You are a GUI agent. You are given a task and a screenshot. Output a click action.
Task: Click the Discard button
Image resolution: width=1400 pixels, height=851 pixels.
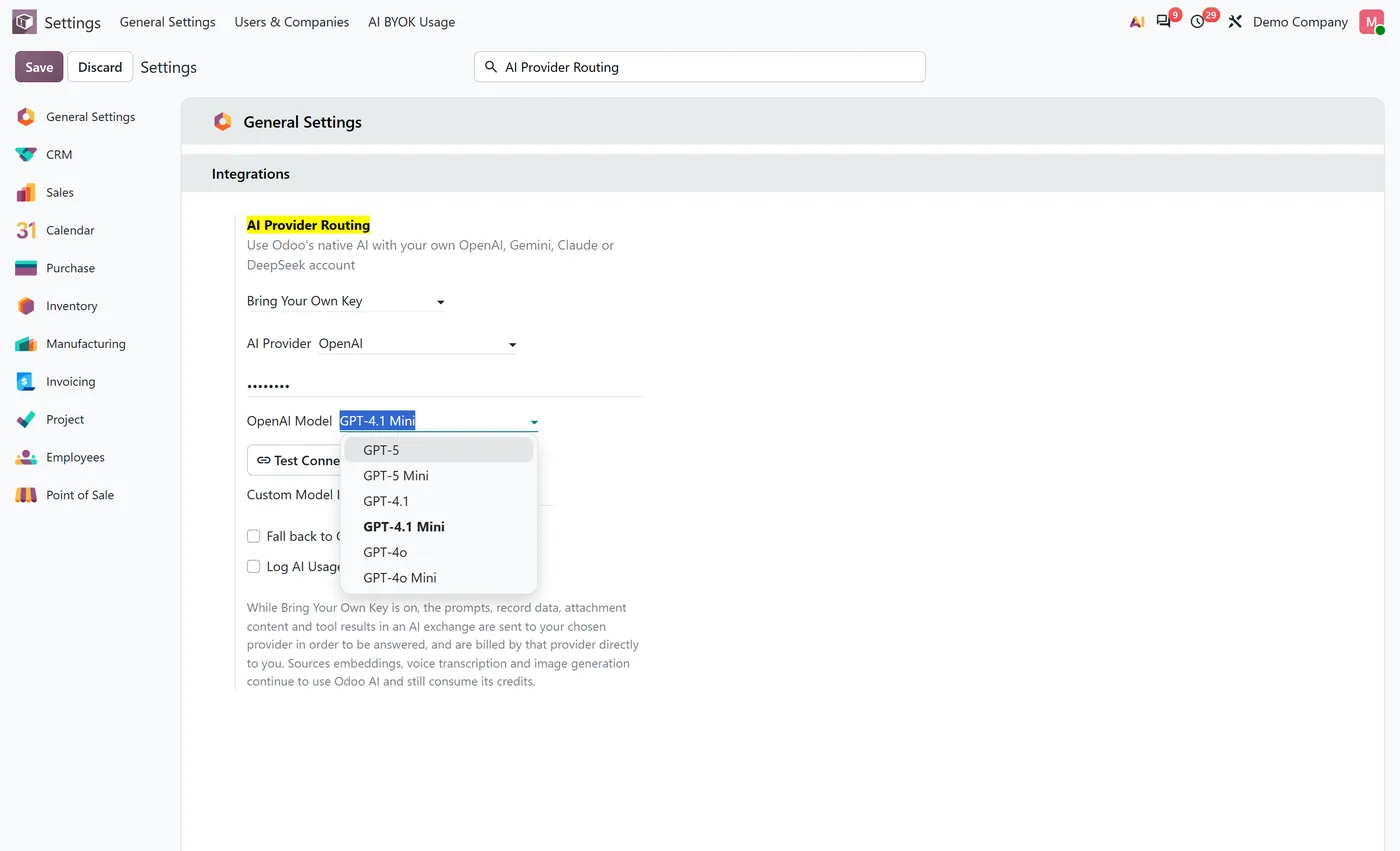click(x=100, y=67)
